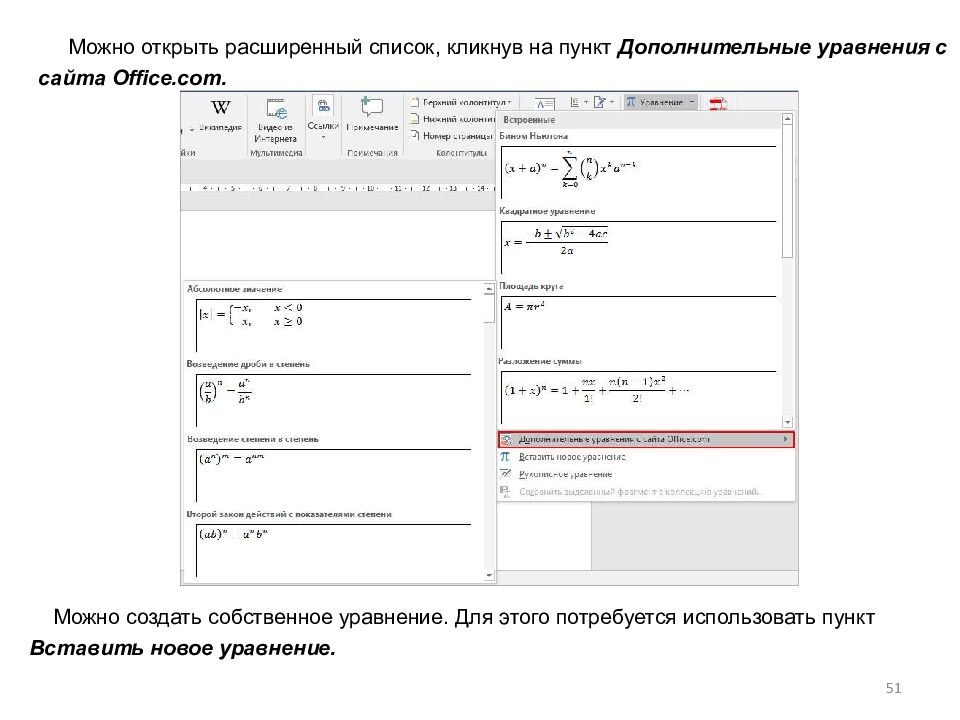Insert Видео из Интернета online video
960x720 pixels.
[276, 121]
